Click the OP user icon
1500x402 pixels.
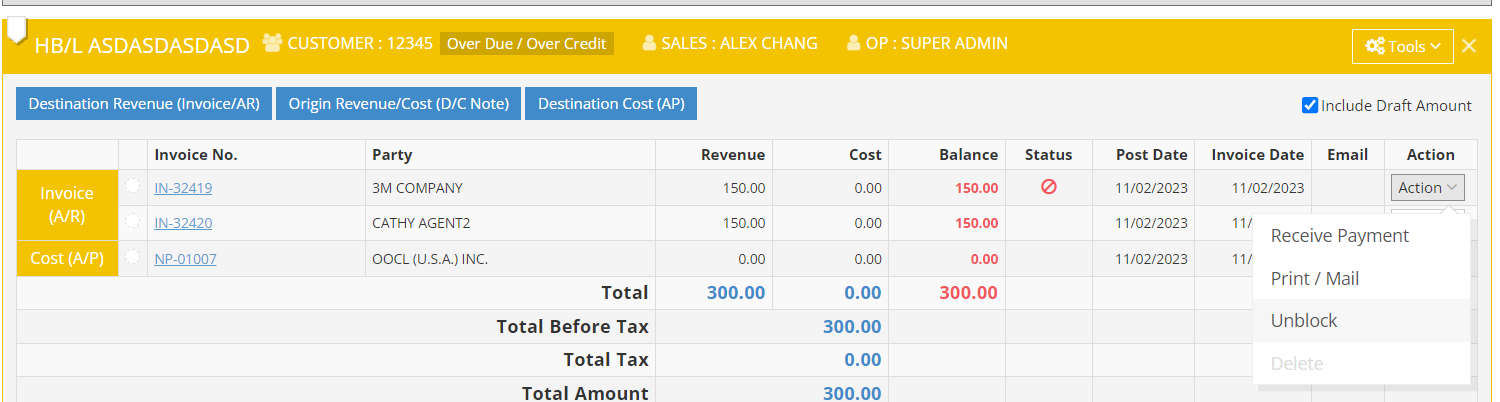853,43
